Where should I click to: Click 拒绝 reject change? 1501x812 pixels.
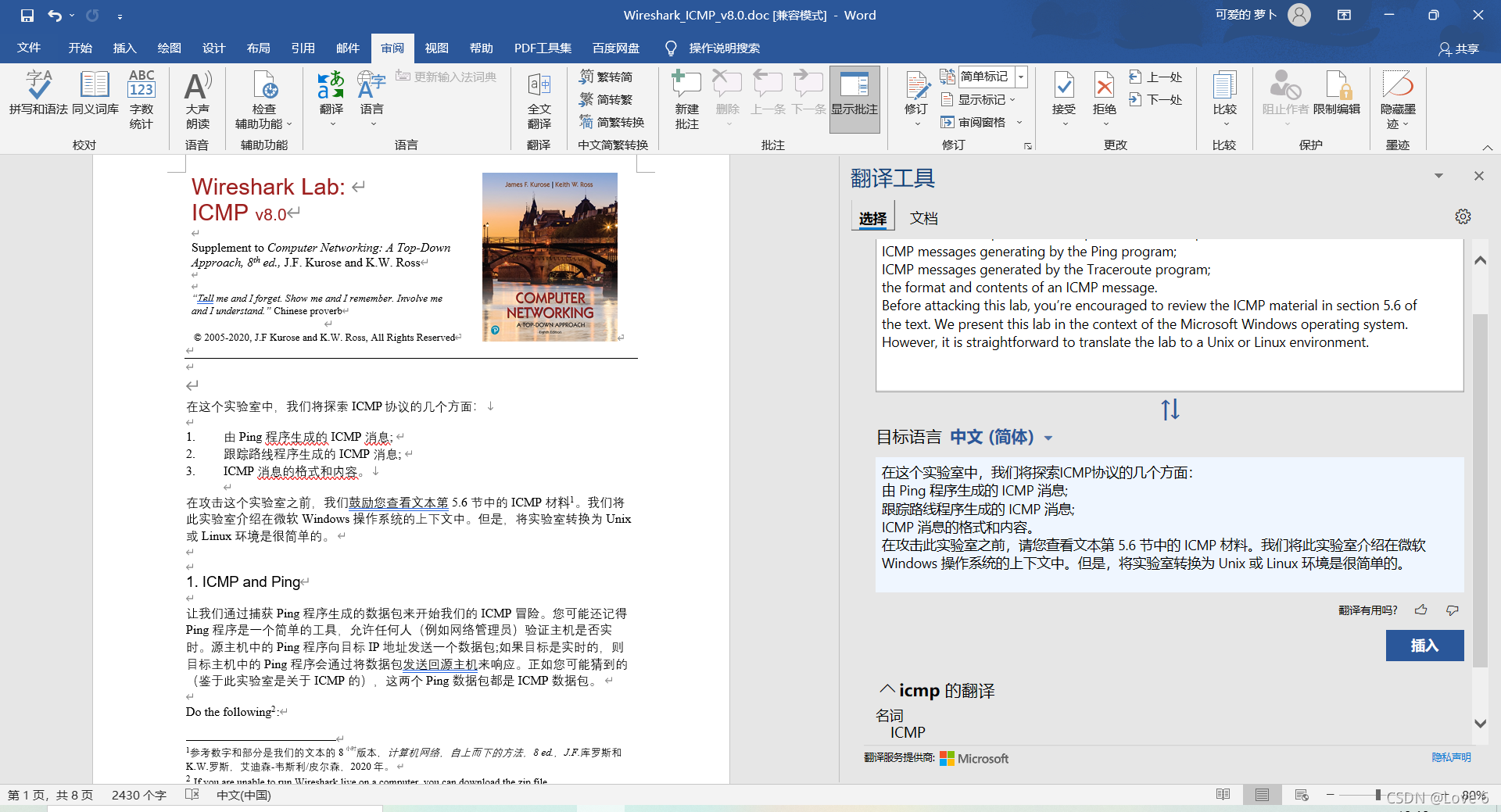(x=1105, y=99)
